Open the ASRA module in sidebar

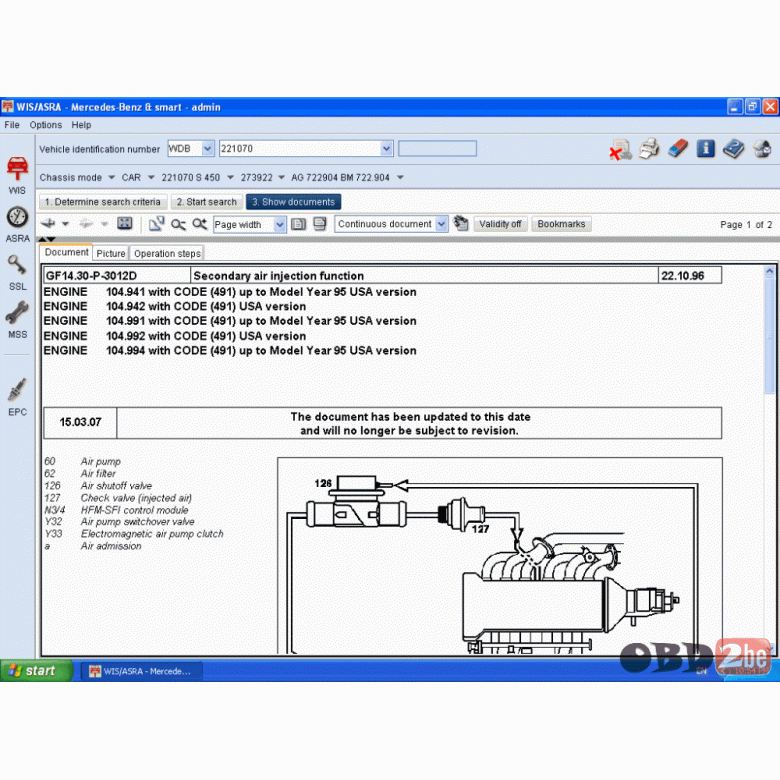point(17,224)
